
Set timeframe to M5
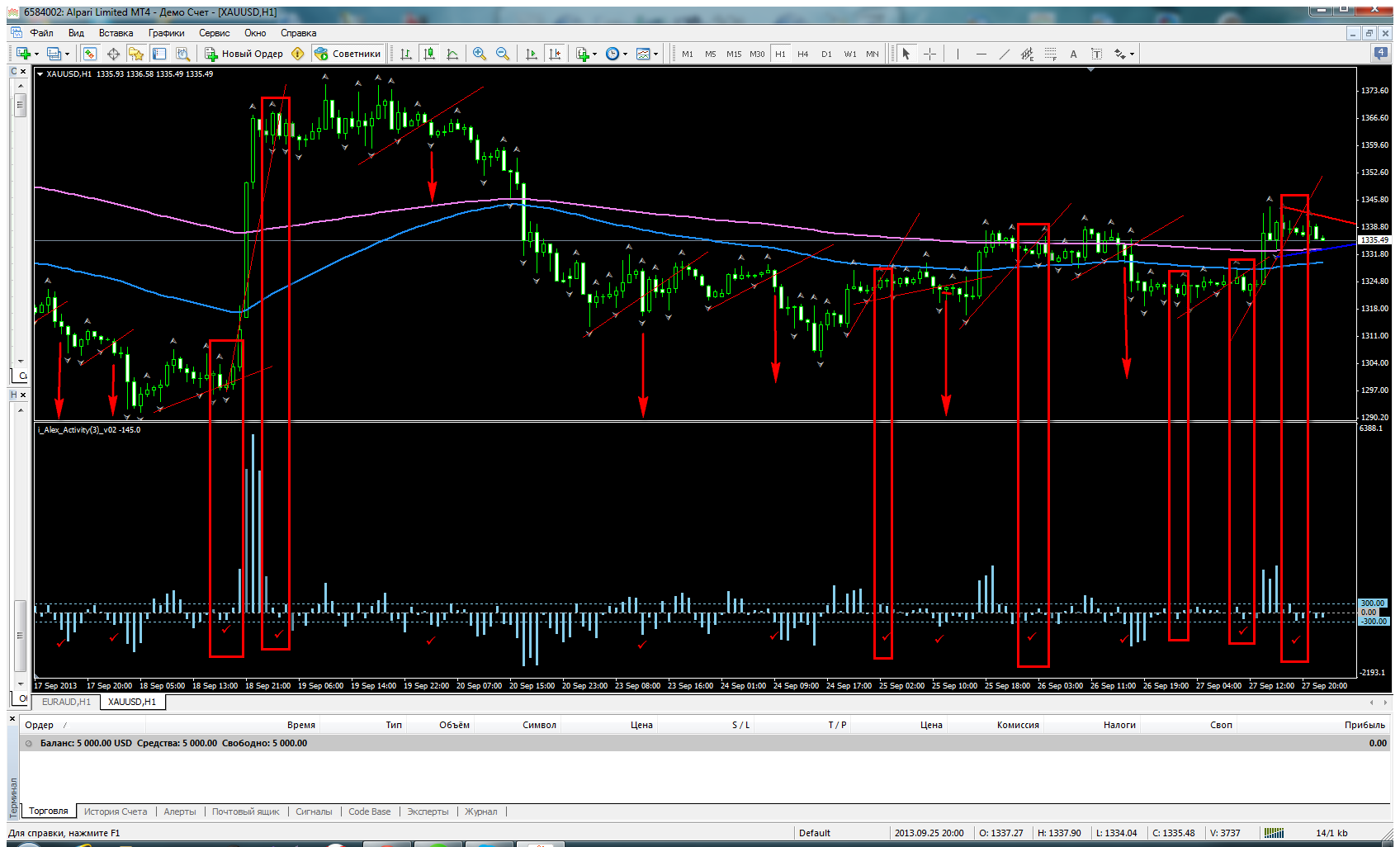click(711, 54)
